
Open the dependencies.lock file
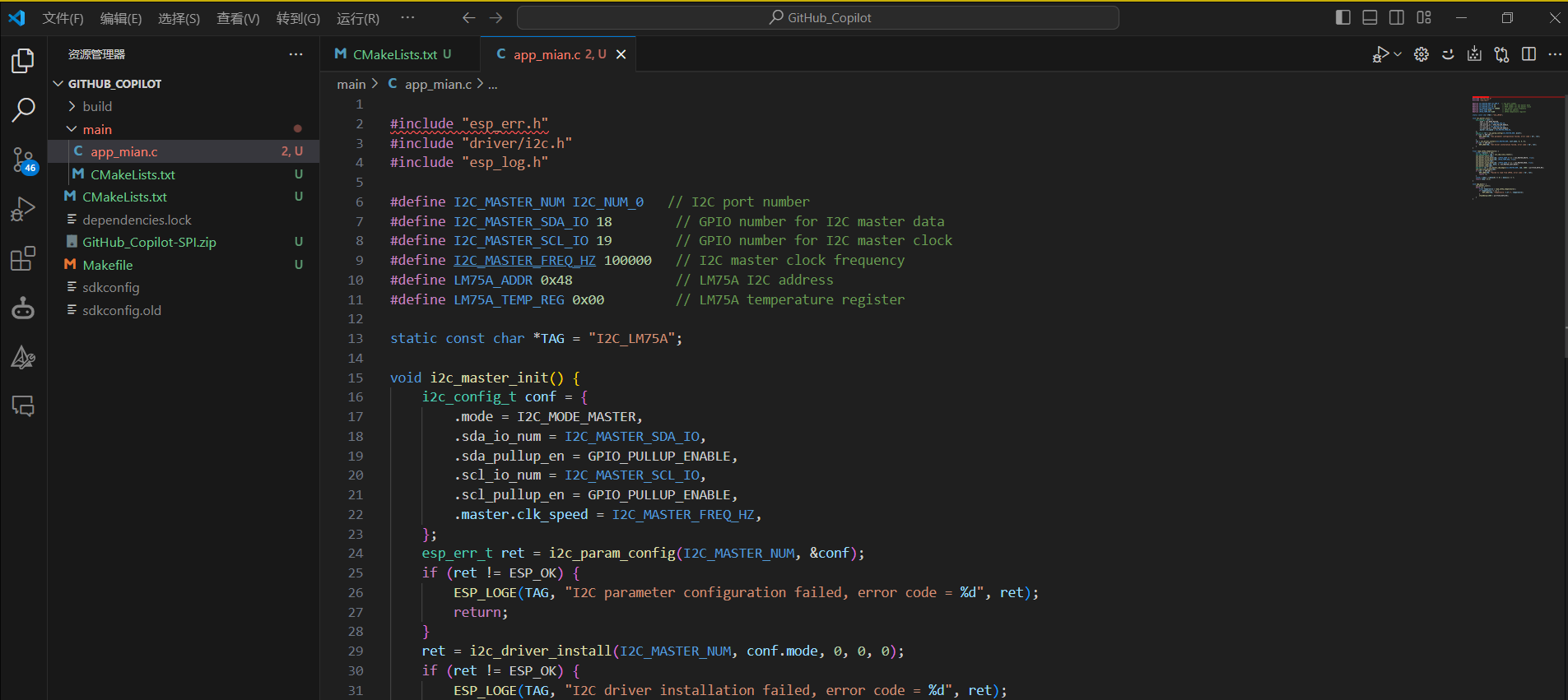coord(184,220)
